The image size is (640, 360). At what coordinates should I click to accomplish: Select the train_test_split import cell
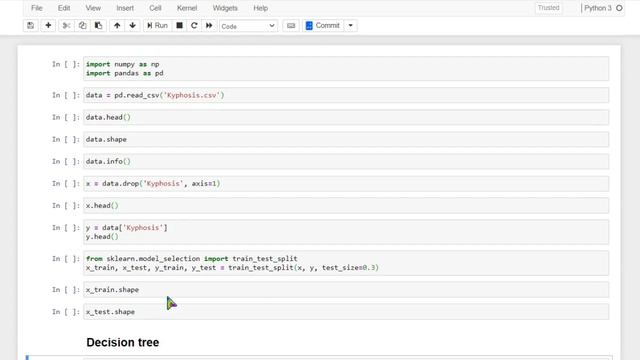[x=346, y=263]
